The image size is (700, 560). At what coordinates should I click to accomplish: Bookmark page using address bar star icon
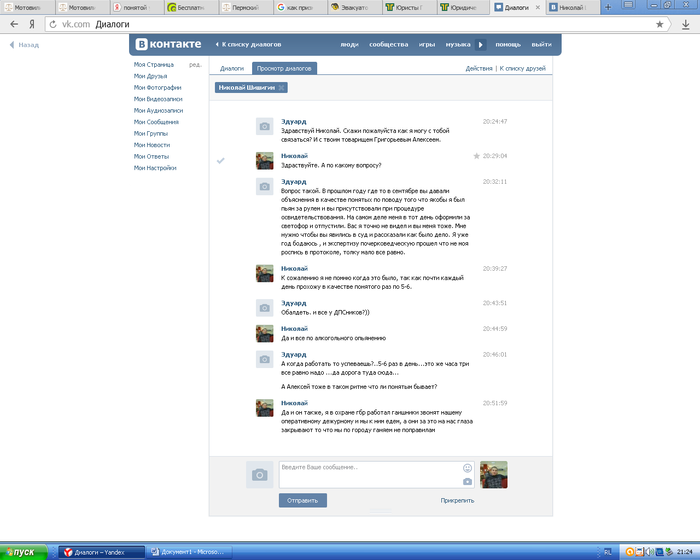click(x=659, y=23)
